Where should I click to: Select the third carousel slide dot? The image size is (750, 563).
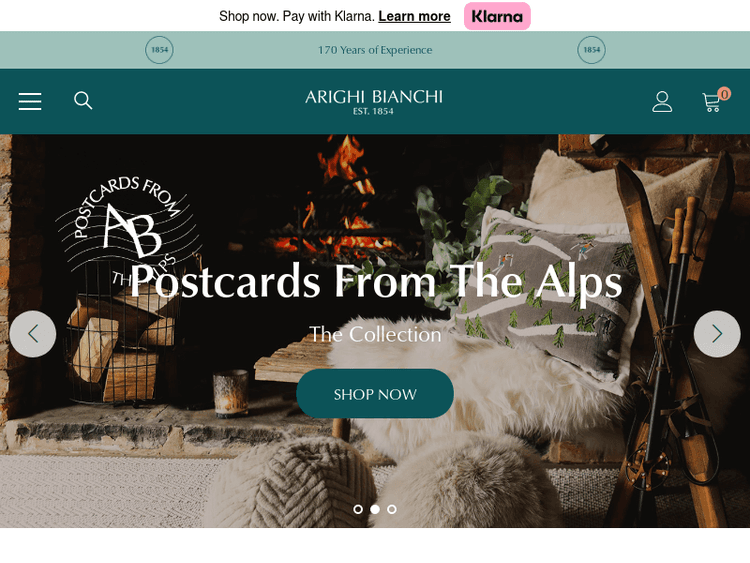[x=392, y=509]
